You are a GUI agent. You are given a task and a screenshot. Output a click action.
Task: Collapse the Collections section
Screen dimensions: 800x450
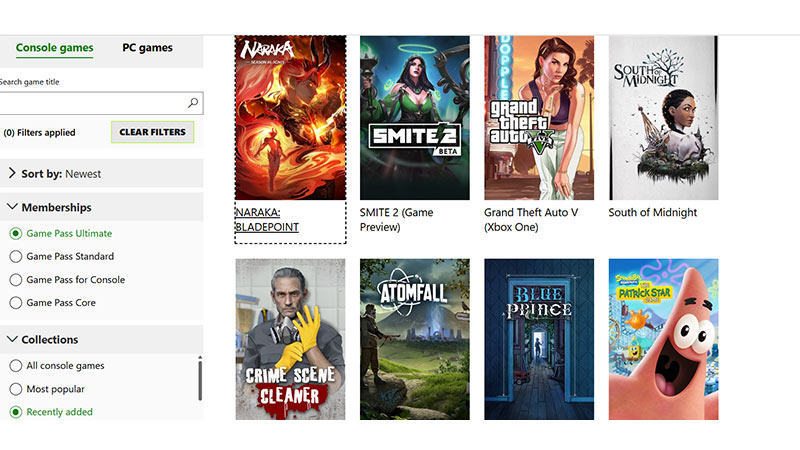tap(102, 339)
